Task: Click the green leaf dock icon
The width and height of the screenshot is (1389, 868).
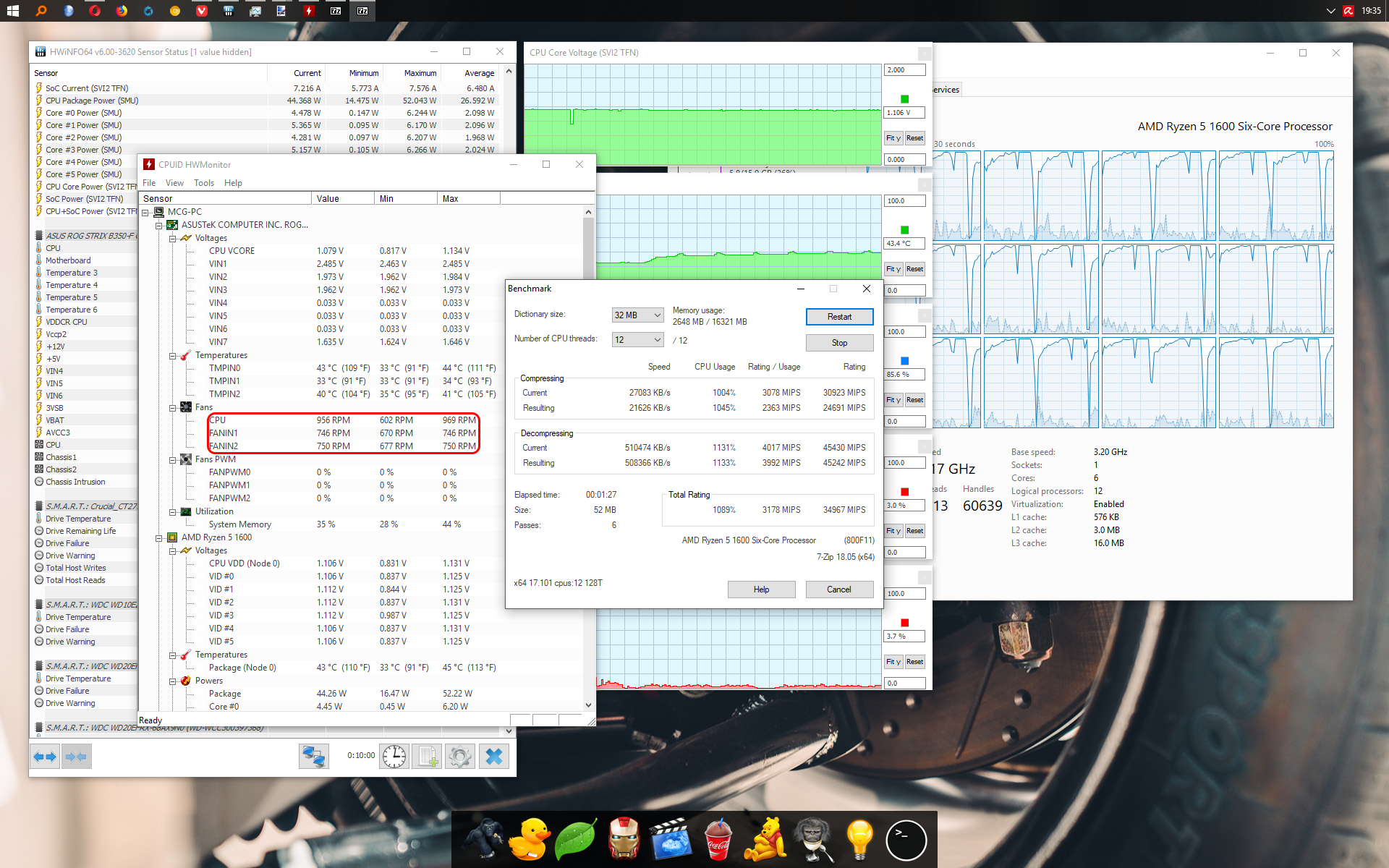Action: click(x=576, y=839)
